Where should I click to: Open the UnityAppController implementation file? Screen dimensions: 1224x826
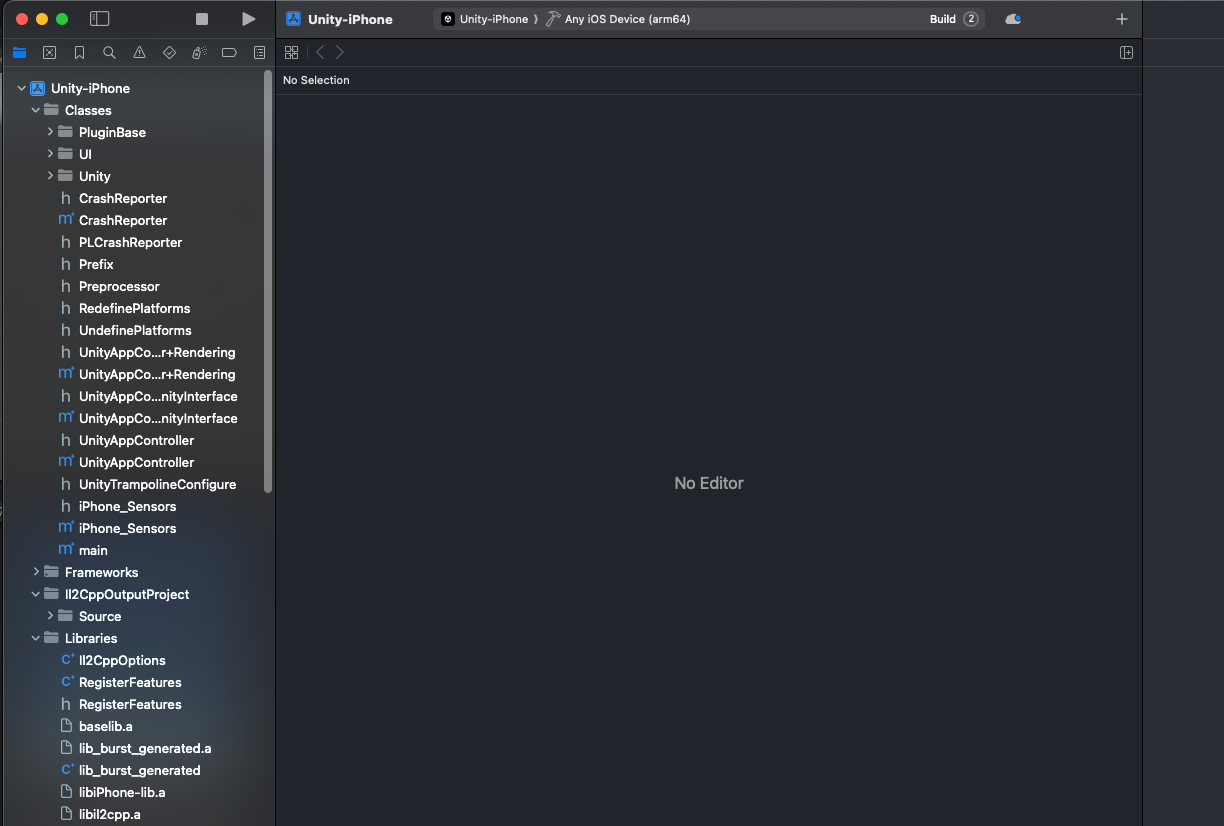tap(135, 462)
